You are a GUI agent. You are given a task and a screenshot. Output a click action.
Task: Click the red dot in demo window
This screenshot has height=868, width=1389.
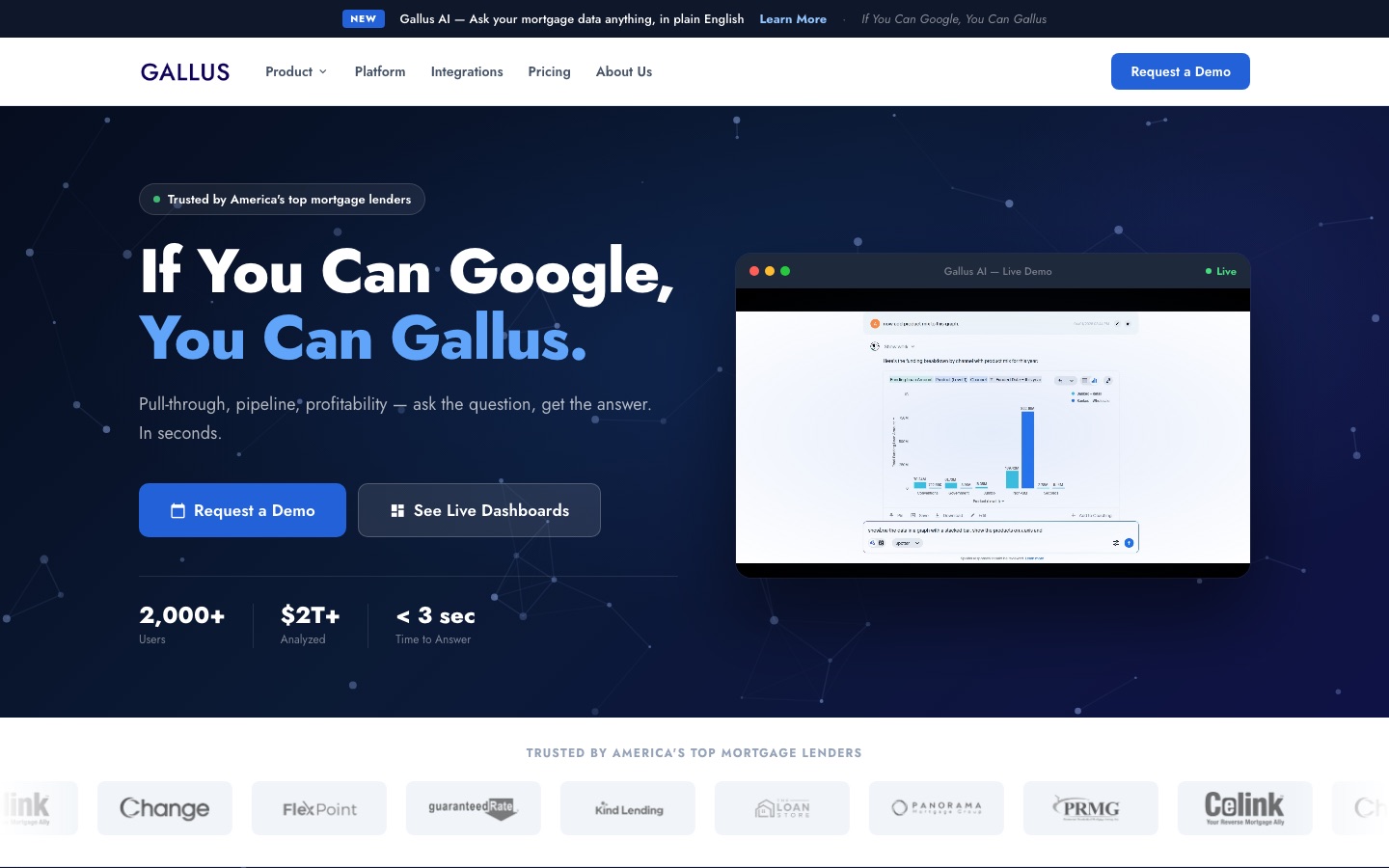pyautogui.click(x=754, y=271)
